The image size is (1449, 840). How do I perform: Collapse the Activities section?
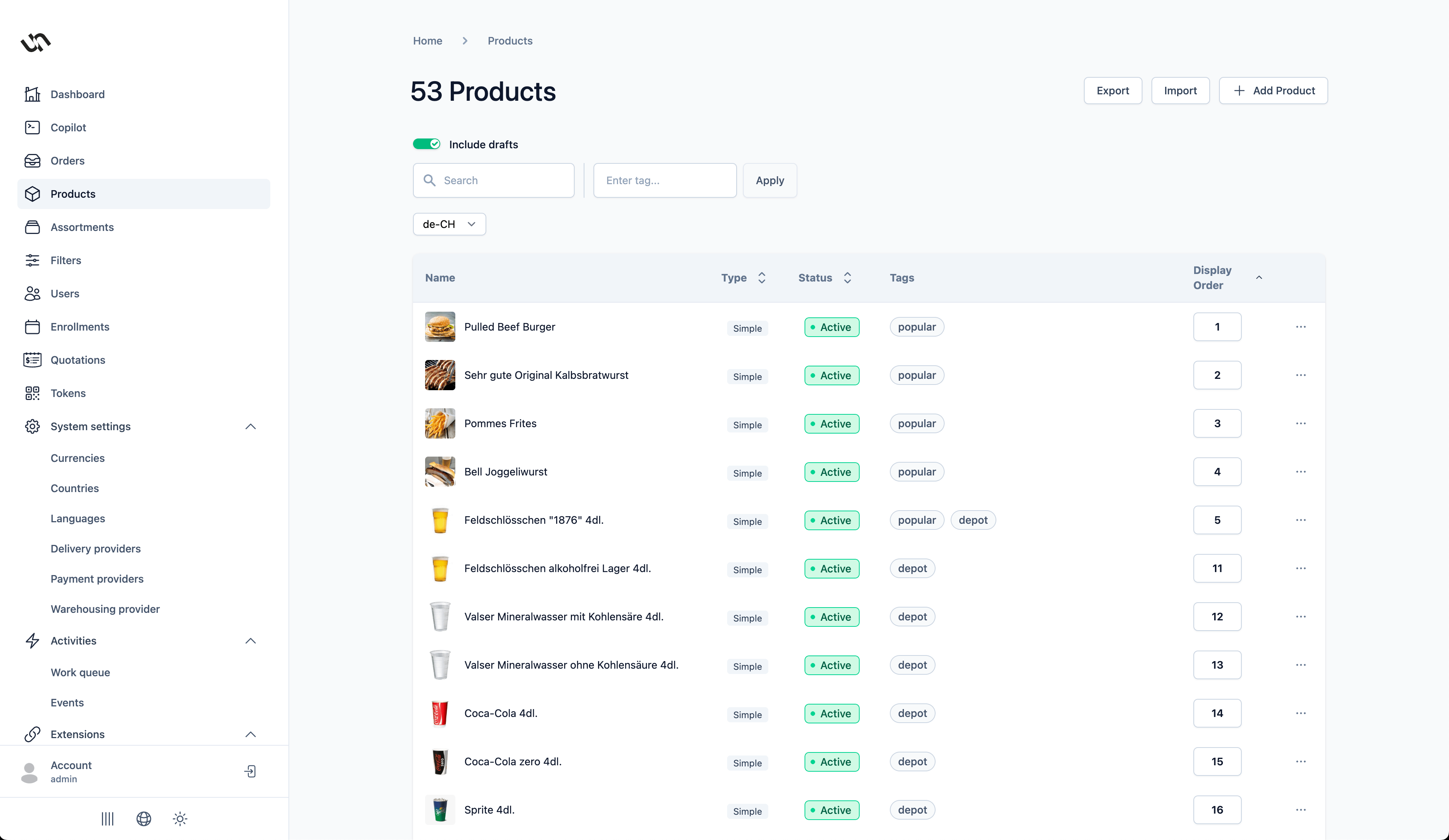[x=251, y=641]
